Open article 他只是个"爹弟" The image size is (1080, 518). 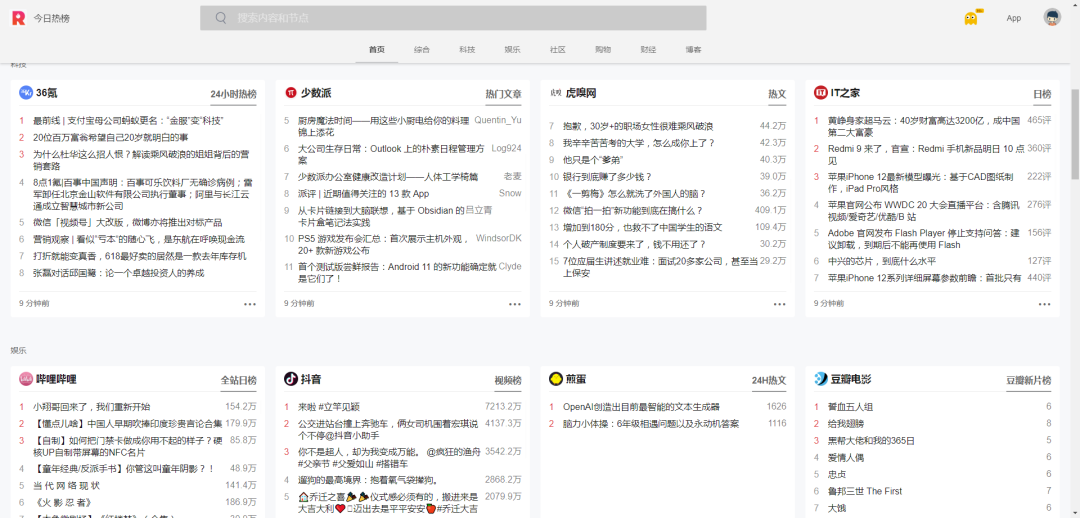point(592,160)
